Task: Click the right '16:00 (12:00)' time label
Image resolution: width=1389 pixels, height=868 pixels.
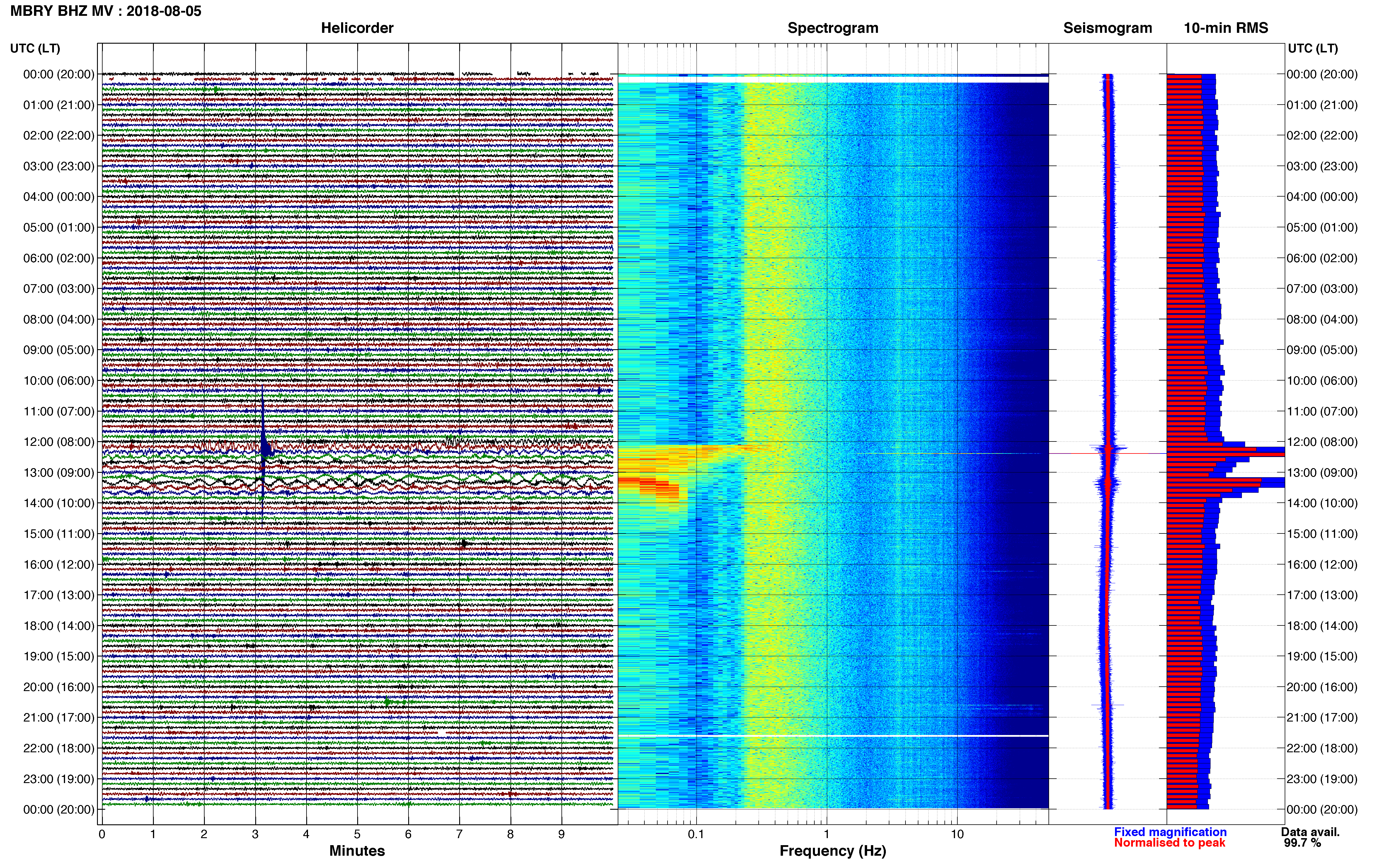Action: 1322,564
